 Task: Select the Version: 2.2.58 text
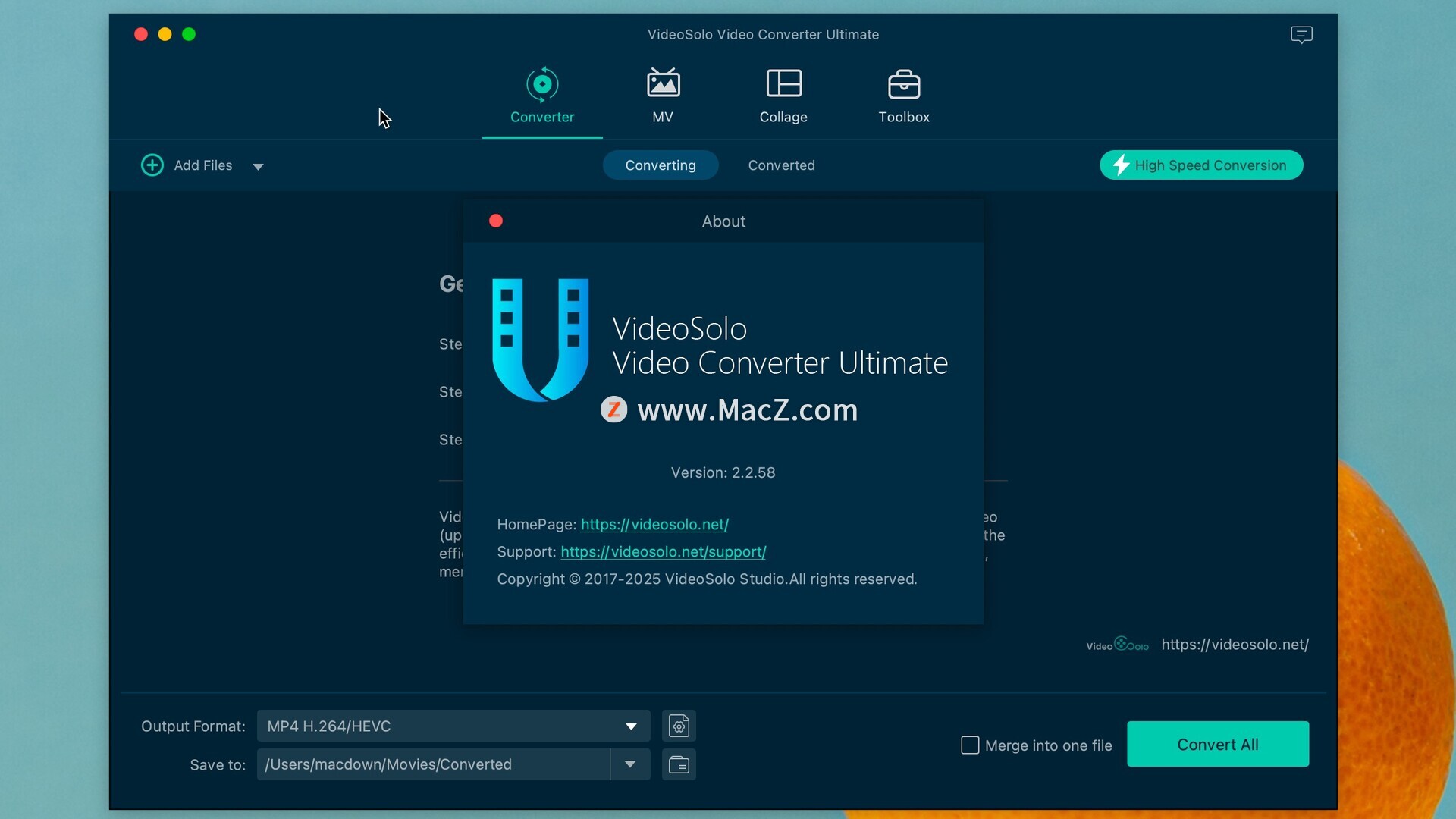(723, 472)
